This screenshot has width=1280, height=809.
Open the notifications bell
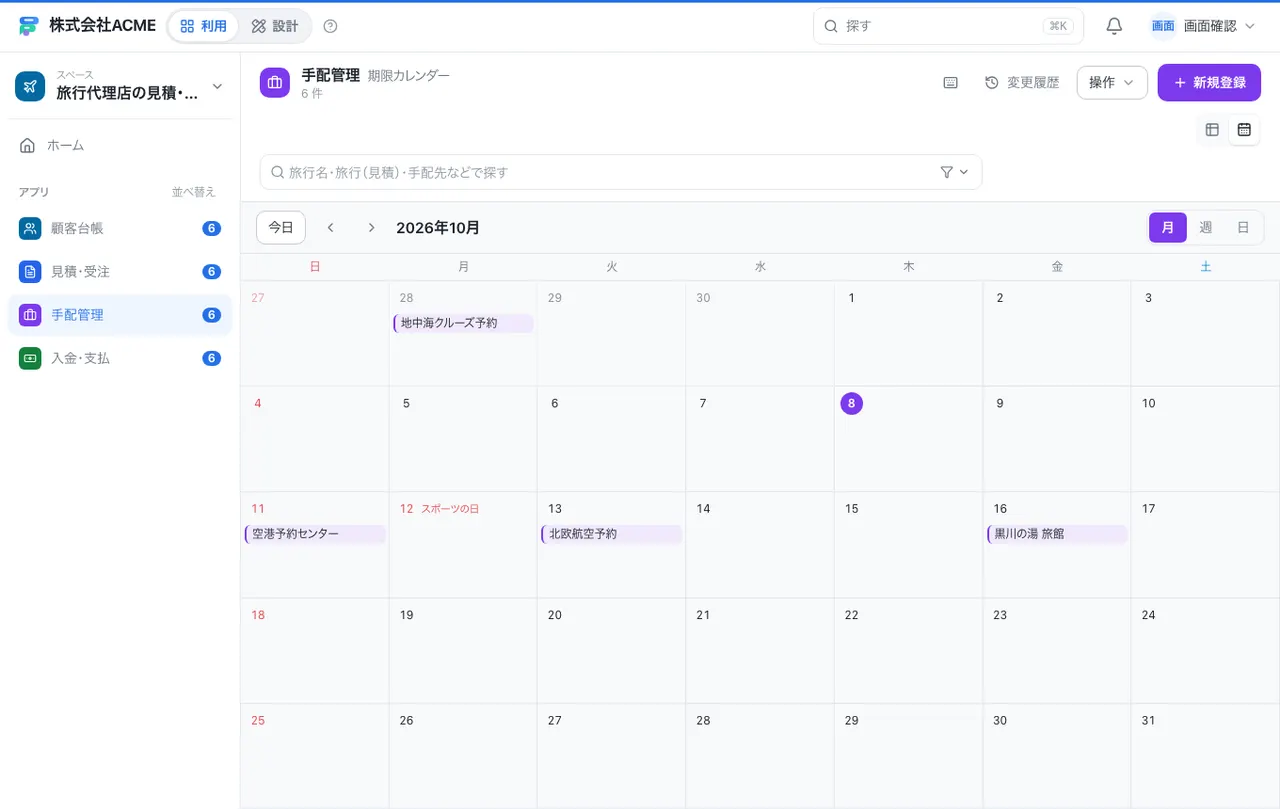[1114, 26]
